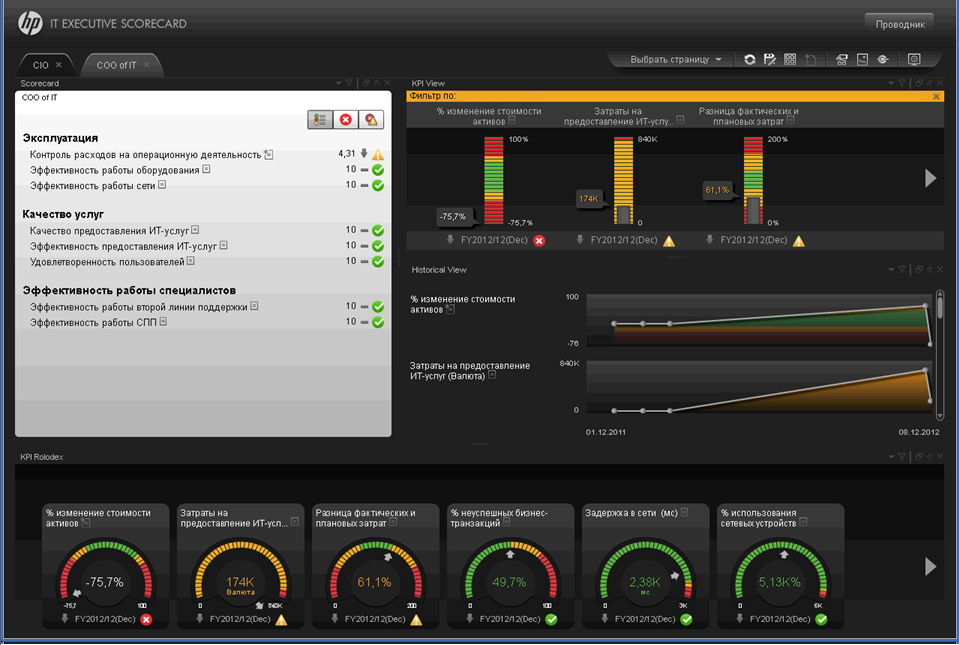Screen dimensions: 959x645
Task: Close the orange 'Фильтр по:' bar
Action: (936, 96)
